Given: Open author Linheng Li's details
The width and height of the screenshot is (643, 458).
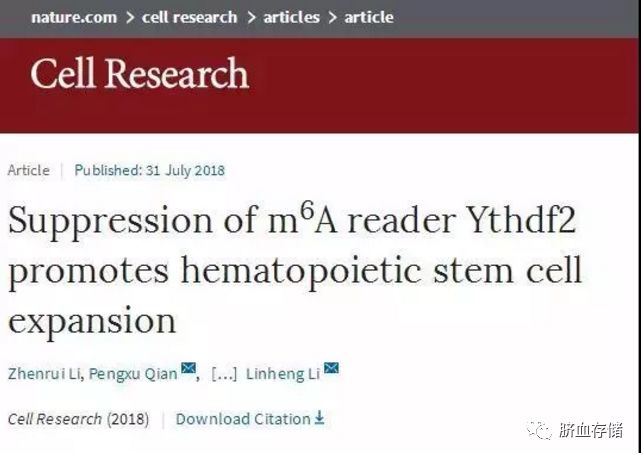Looking at the screenshot, I should (x=283, y=374).
